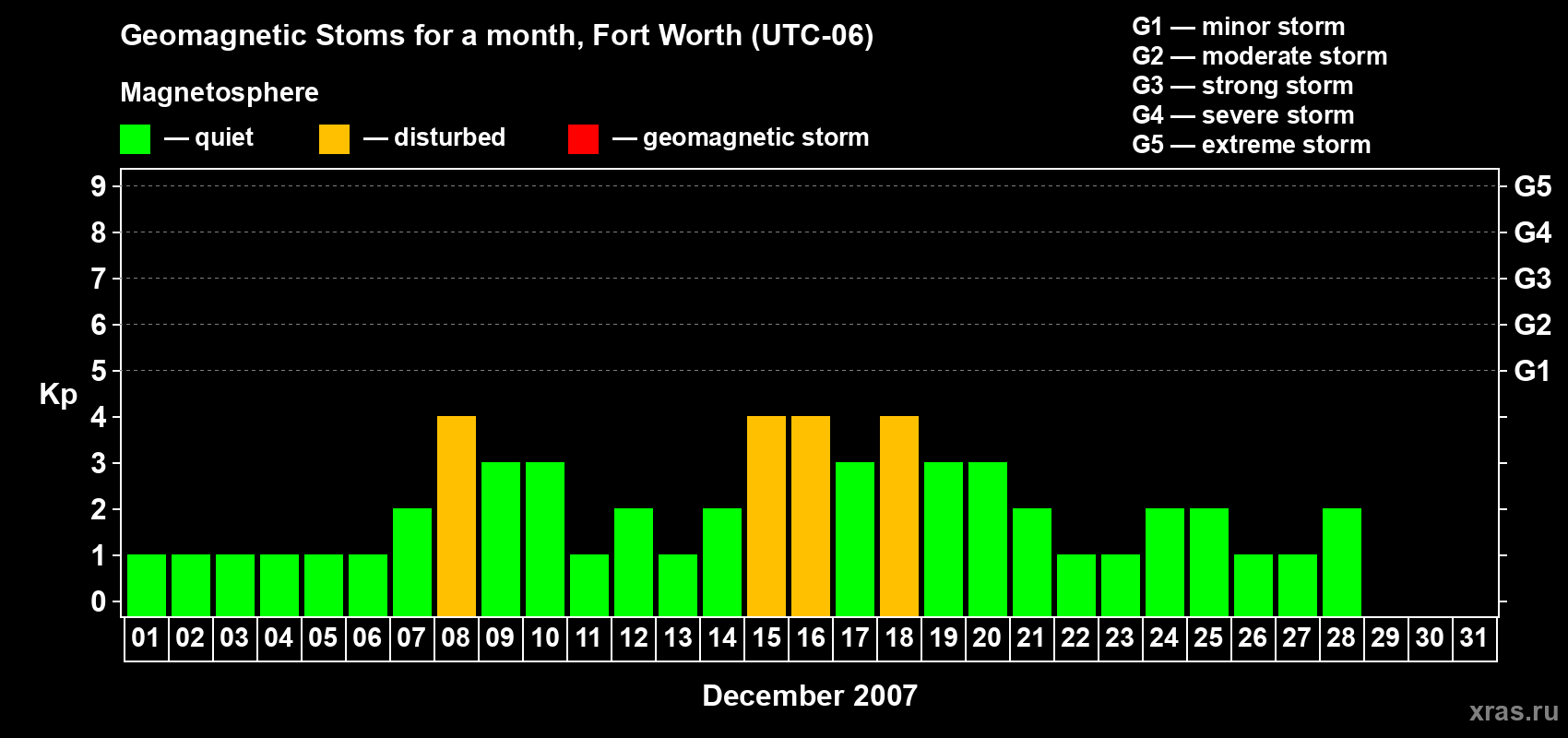Click the G5 label on right axis
1568x738 pixels.
(1533, 186)
